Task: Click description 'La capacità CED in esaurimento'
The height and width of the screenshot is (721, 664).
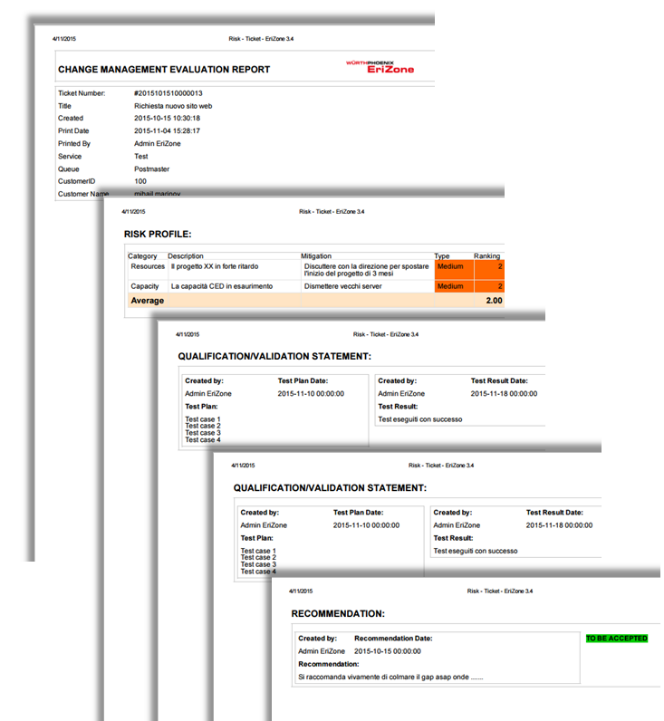Action: 222,286
